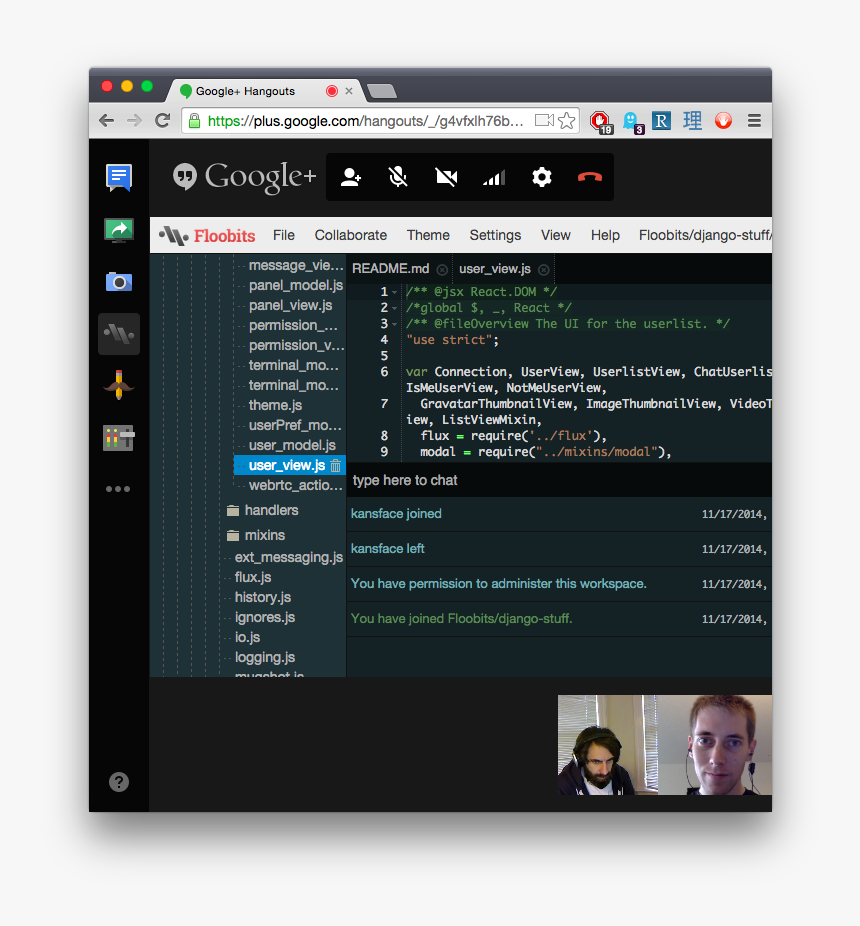The width and height of the screenshot is (860, 926).
Task: Open the Theme menu
Action: pos(428,235)
